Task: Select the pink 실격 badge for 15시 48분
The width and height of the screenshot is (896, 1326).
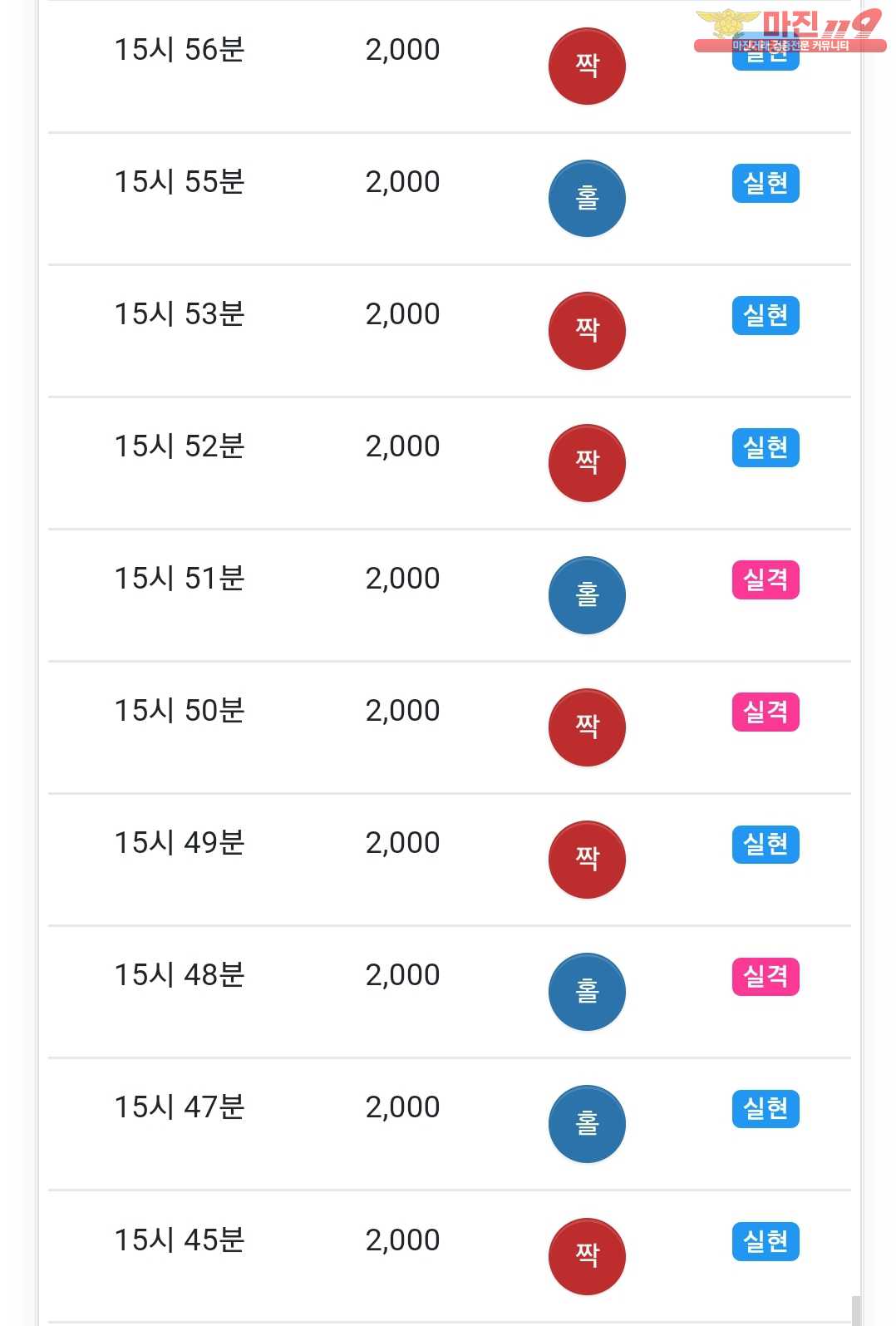Action: coord(766,976)
